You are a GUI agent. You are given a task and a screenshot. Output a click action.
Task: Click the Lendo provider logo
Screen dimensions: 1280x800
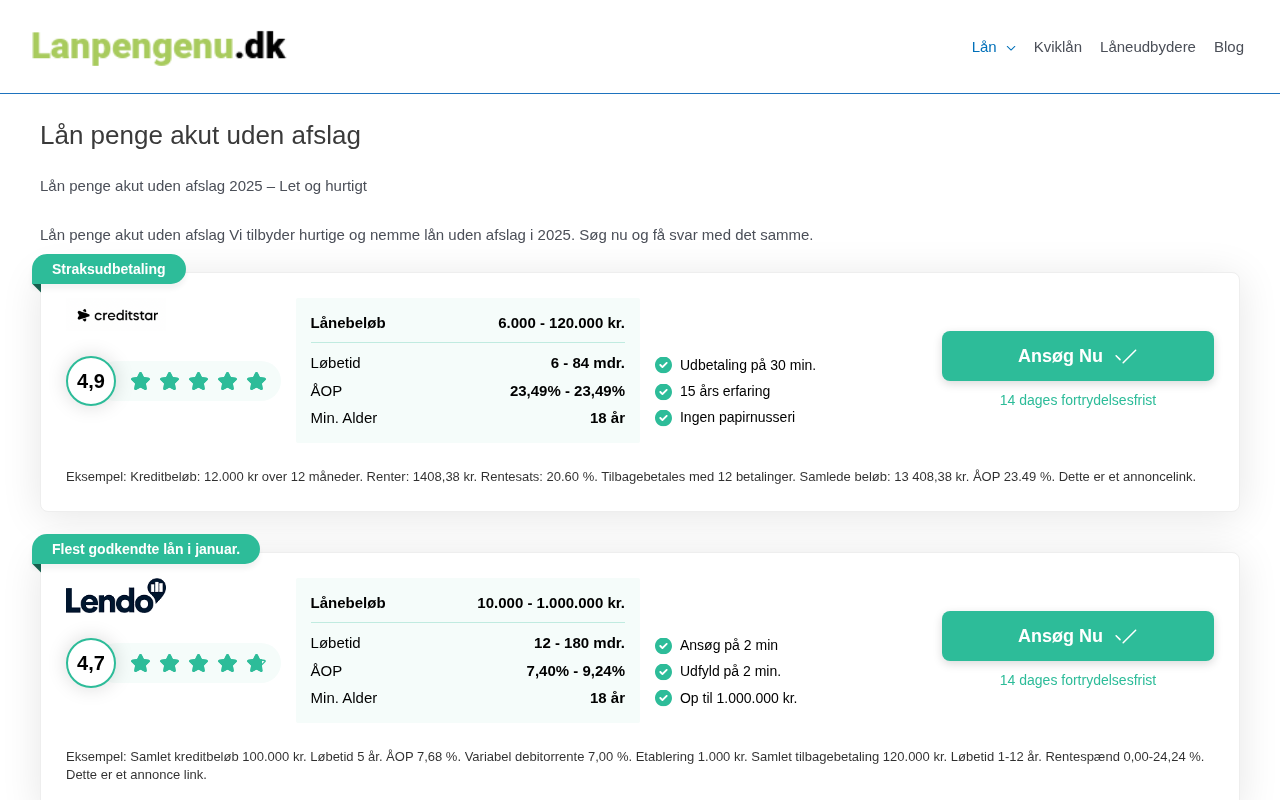tap(116, 596)
